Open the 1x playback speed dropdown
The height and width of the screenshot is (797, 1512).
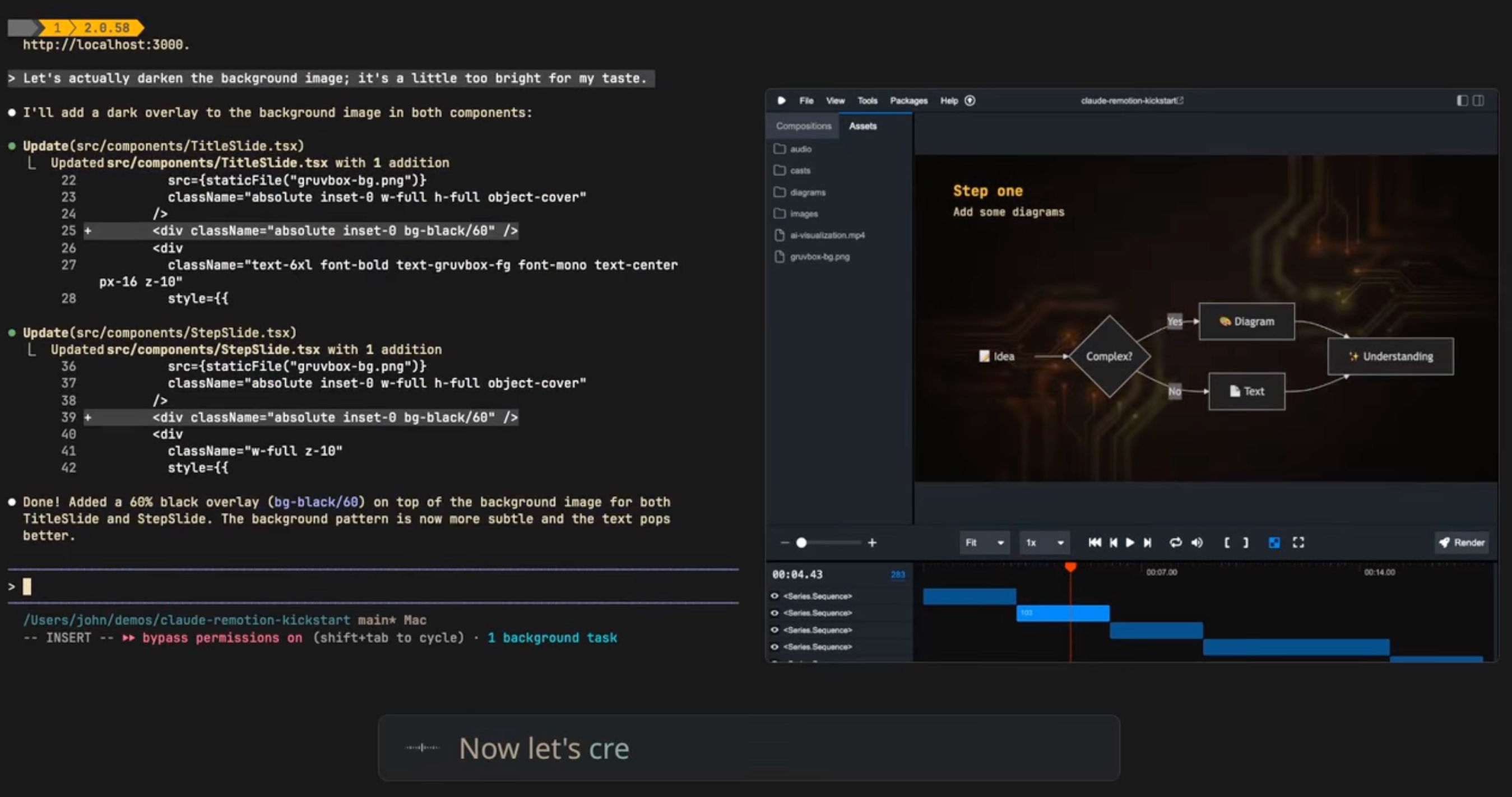(x=1044, y=543)
